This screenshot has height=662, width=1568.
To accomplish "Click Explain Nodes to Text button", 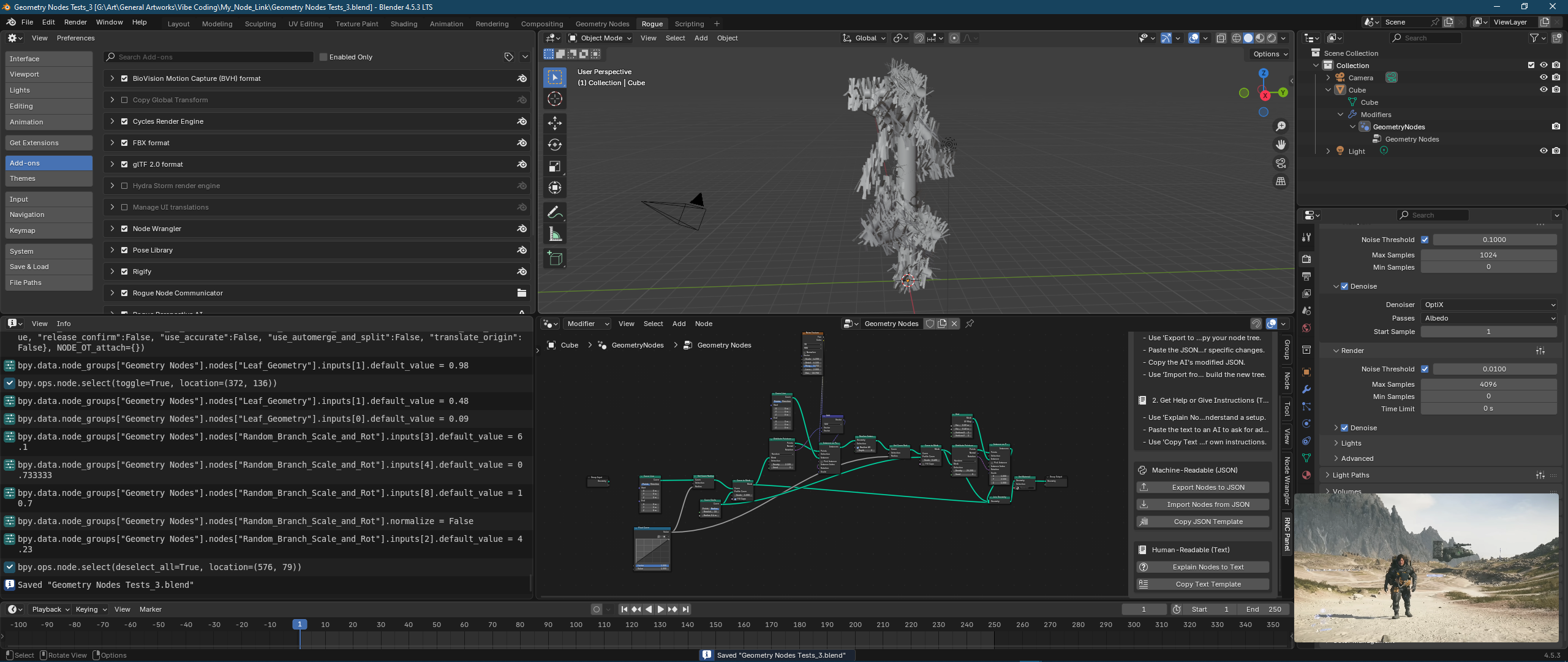I will [x=1208, y=567].
